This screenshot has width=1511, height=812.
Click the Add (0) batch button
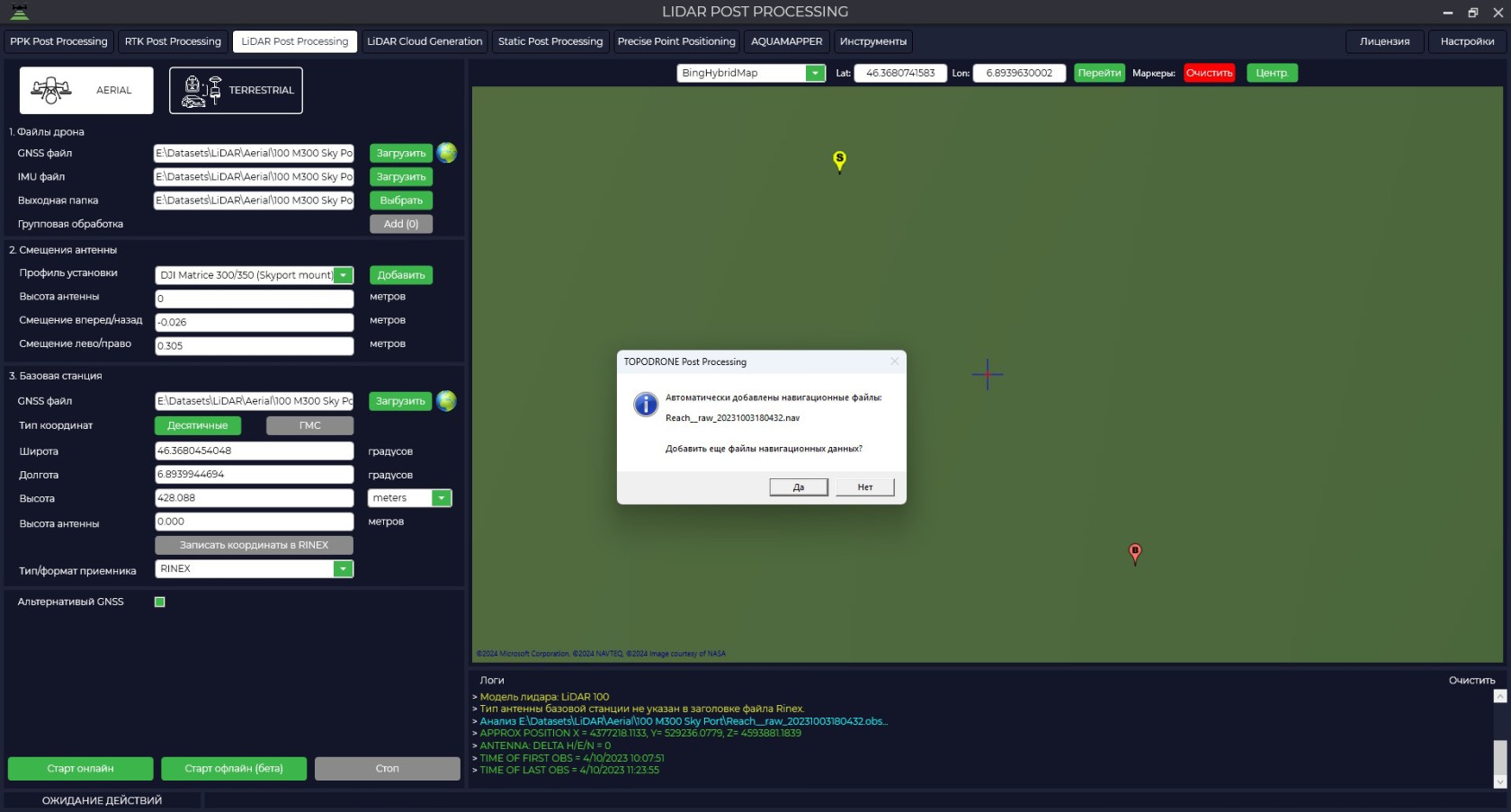point(401,224)
